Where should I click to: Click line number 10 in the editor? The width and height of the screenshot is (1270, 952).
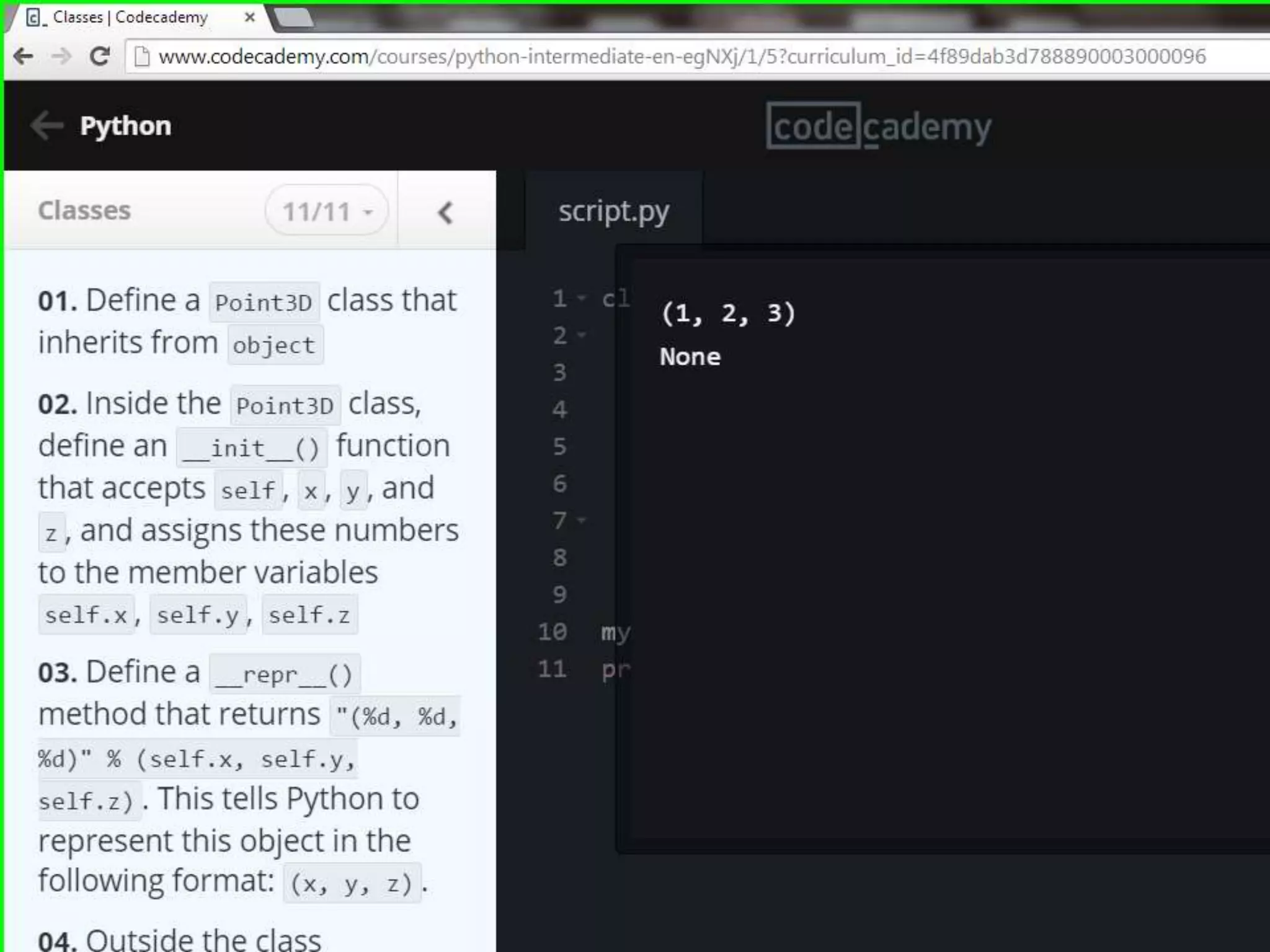click(x=552, y=632)
